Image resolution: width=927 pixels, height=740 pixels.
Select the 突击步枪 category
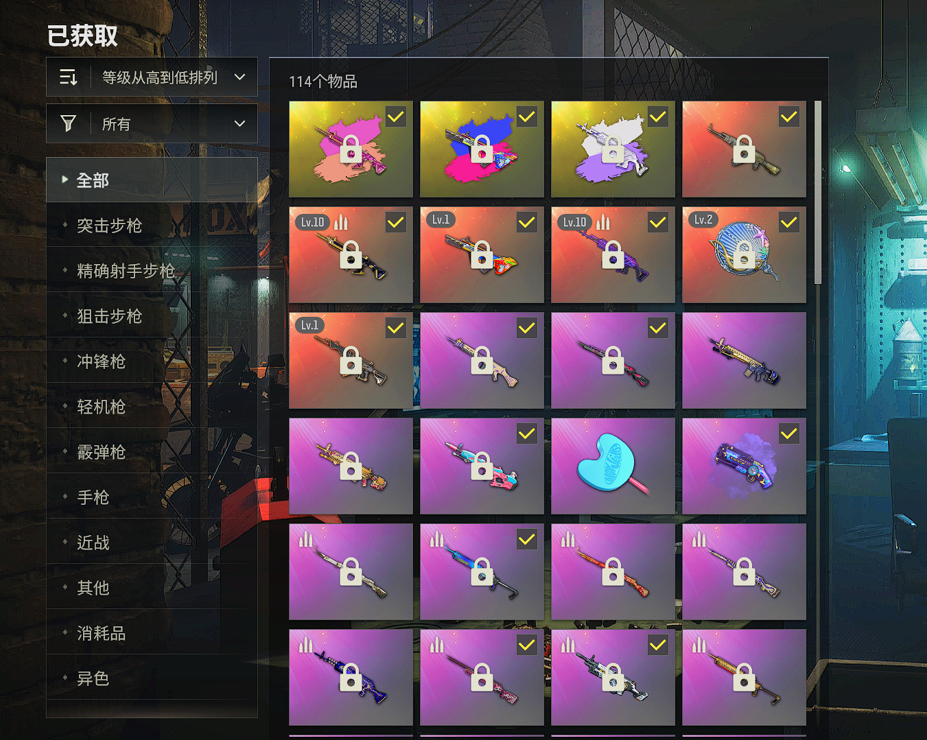[152, 225]
